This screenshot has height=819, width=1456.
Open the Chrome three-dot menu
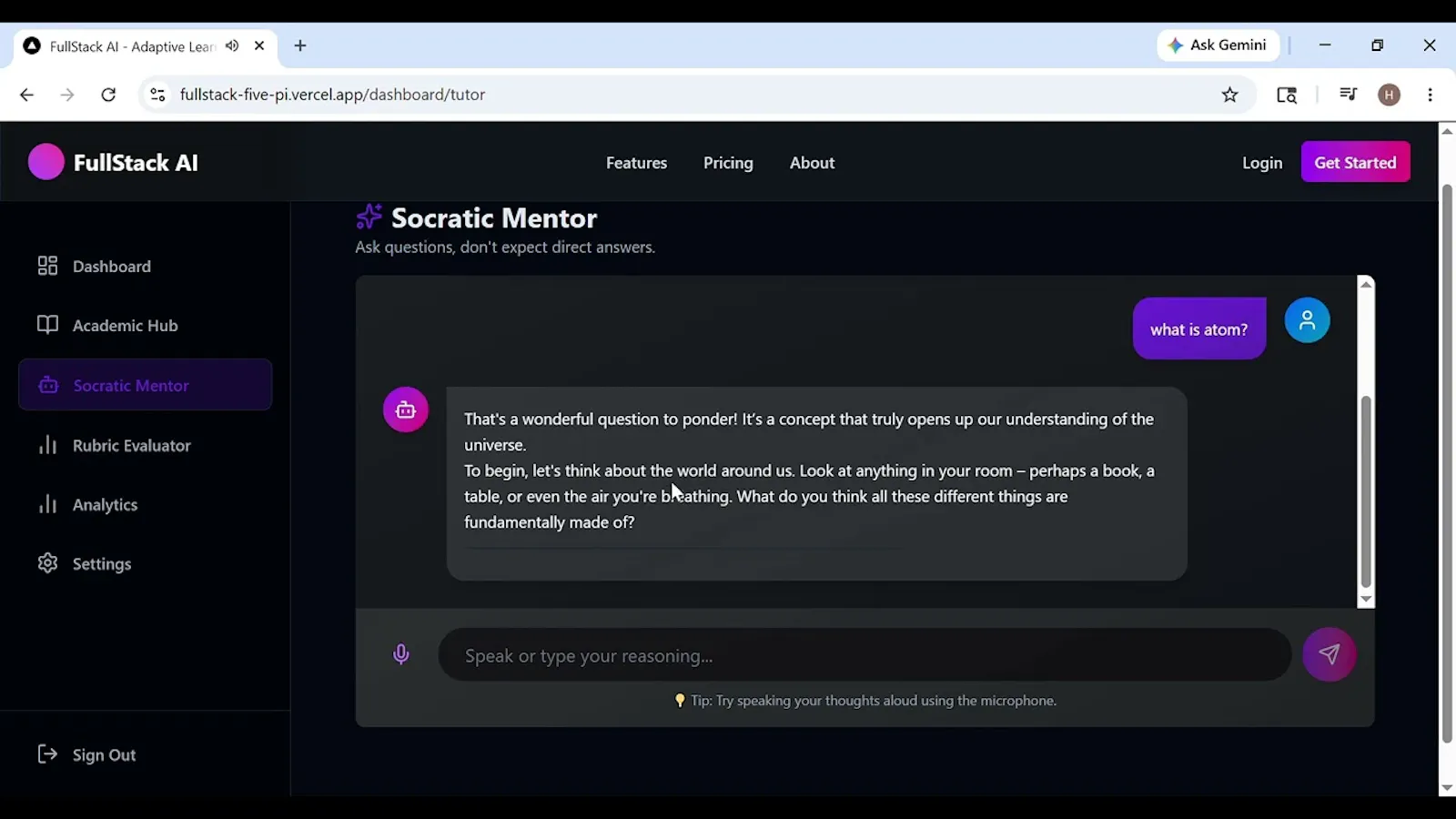[x=1431, y=95]
